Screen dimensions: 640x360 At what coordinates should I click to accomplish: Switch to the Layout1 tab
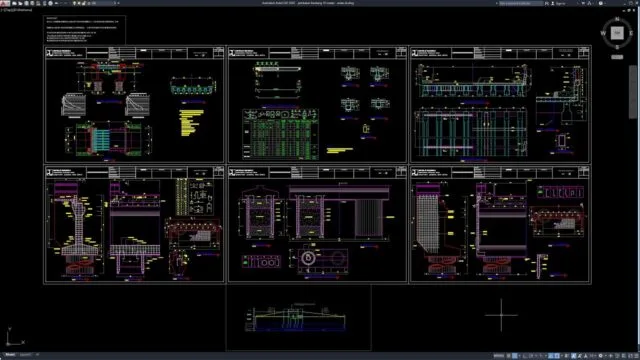(x=25, y=355)
